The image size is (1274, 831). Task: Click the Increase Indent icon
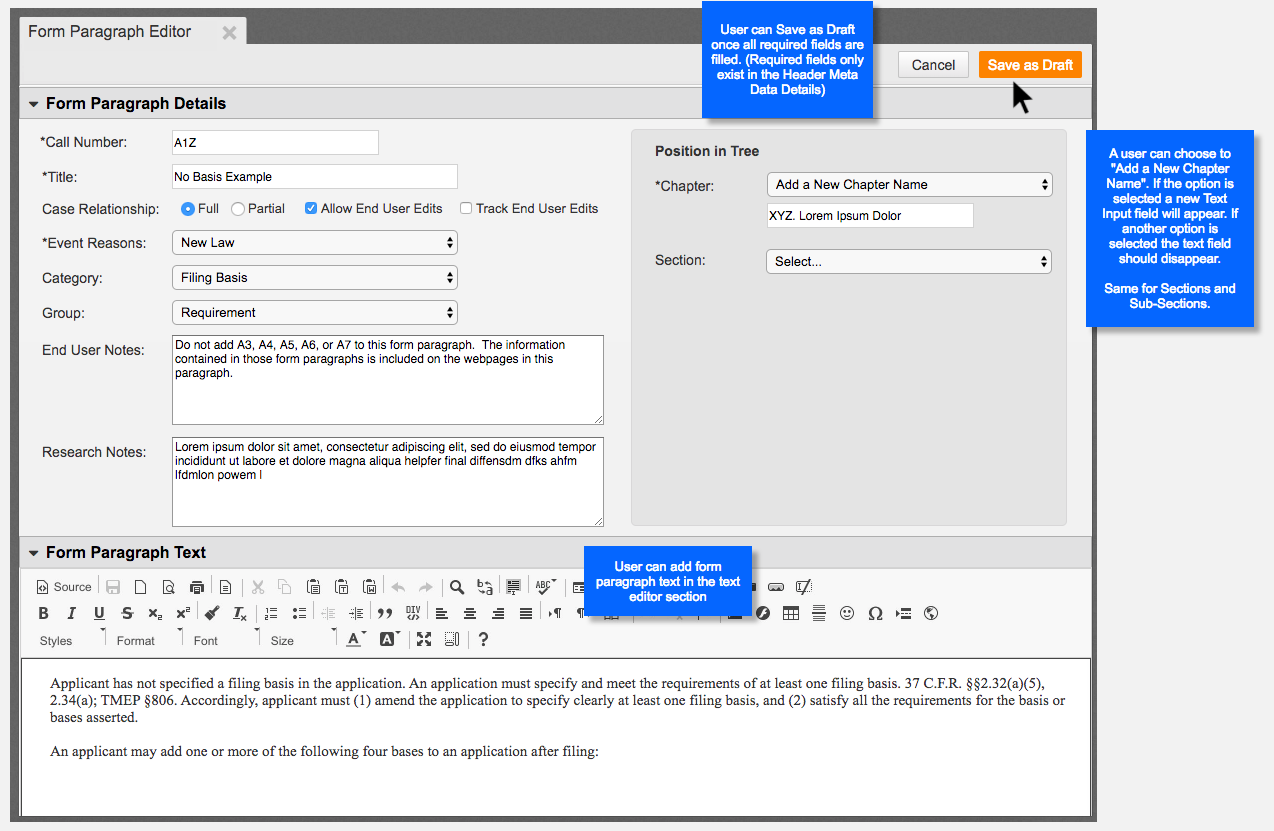(355, 613)
